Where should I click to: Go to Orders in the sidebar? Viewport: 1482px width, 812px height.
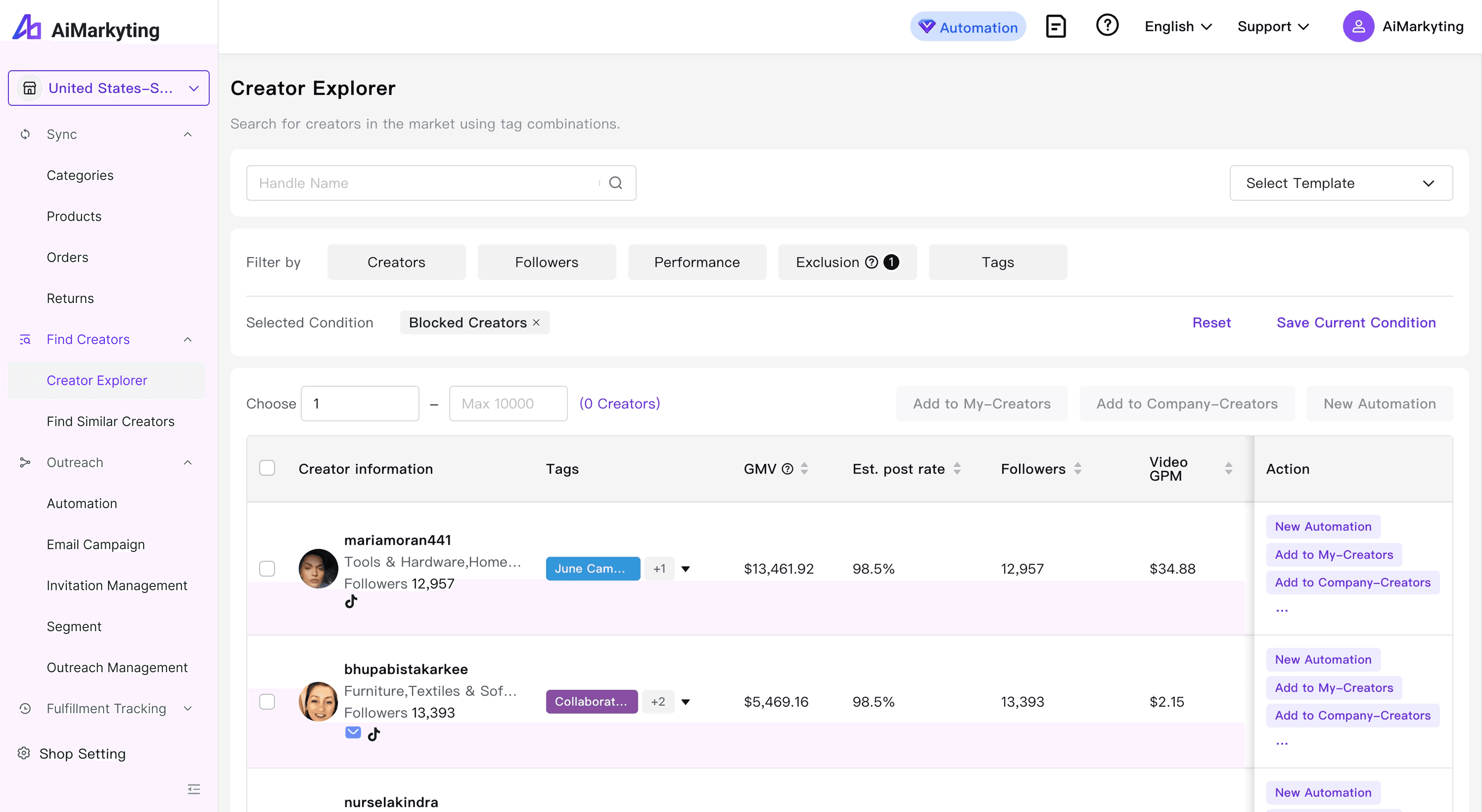click(x=67, y=257)
